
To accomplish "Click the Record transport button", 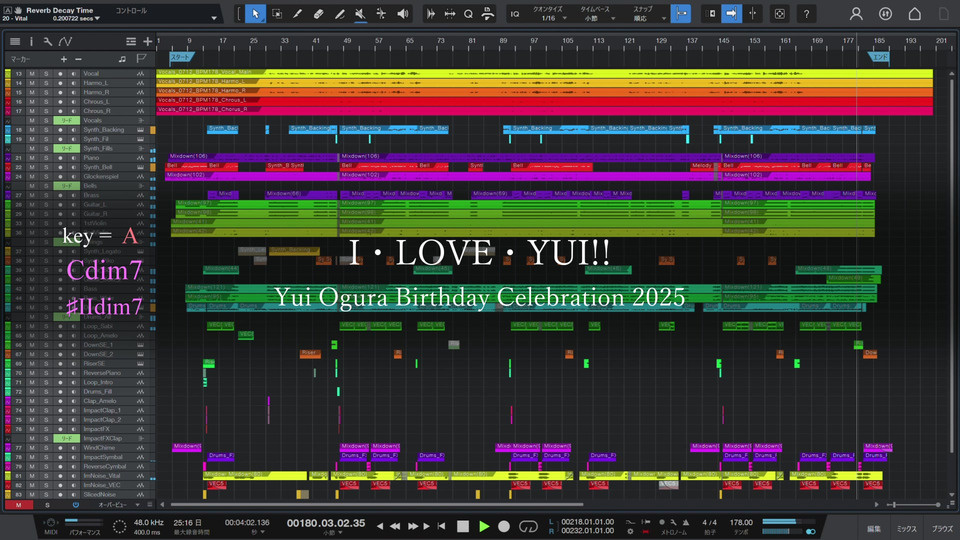I will (504, 526).
